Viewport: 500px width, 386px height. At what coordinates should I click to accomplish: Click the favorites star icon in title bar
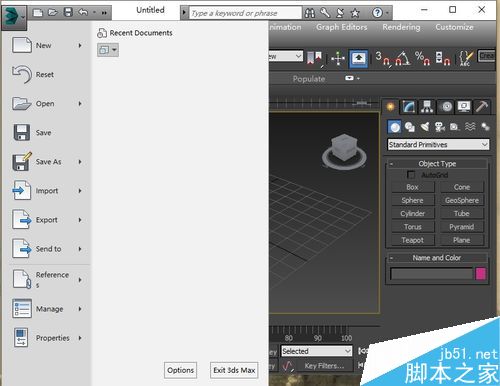pos(355,13)
